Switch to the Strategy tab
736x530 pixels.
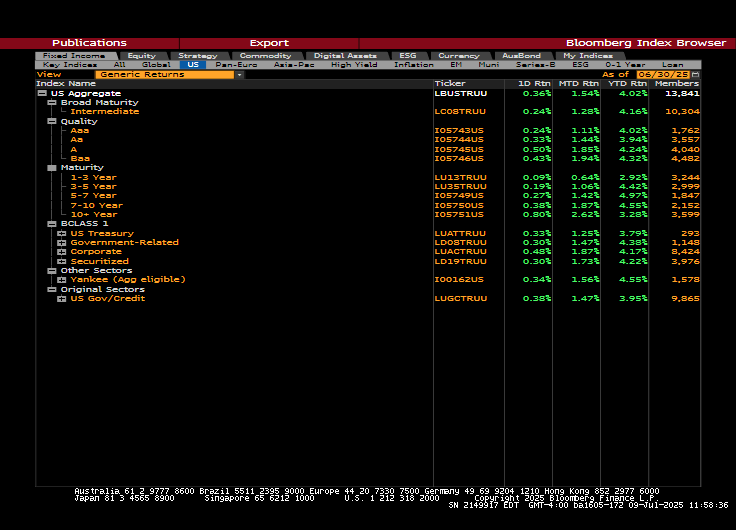198,56
